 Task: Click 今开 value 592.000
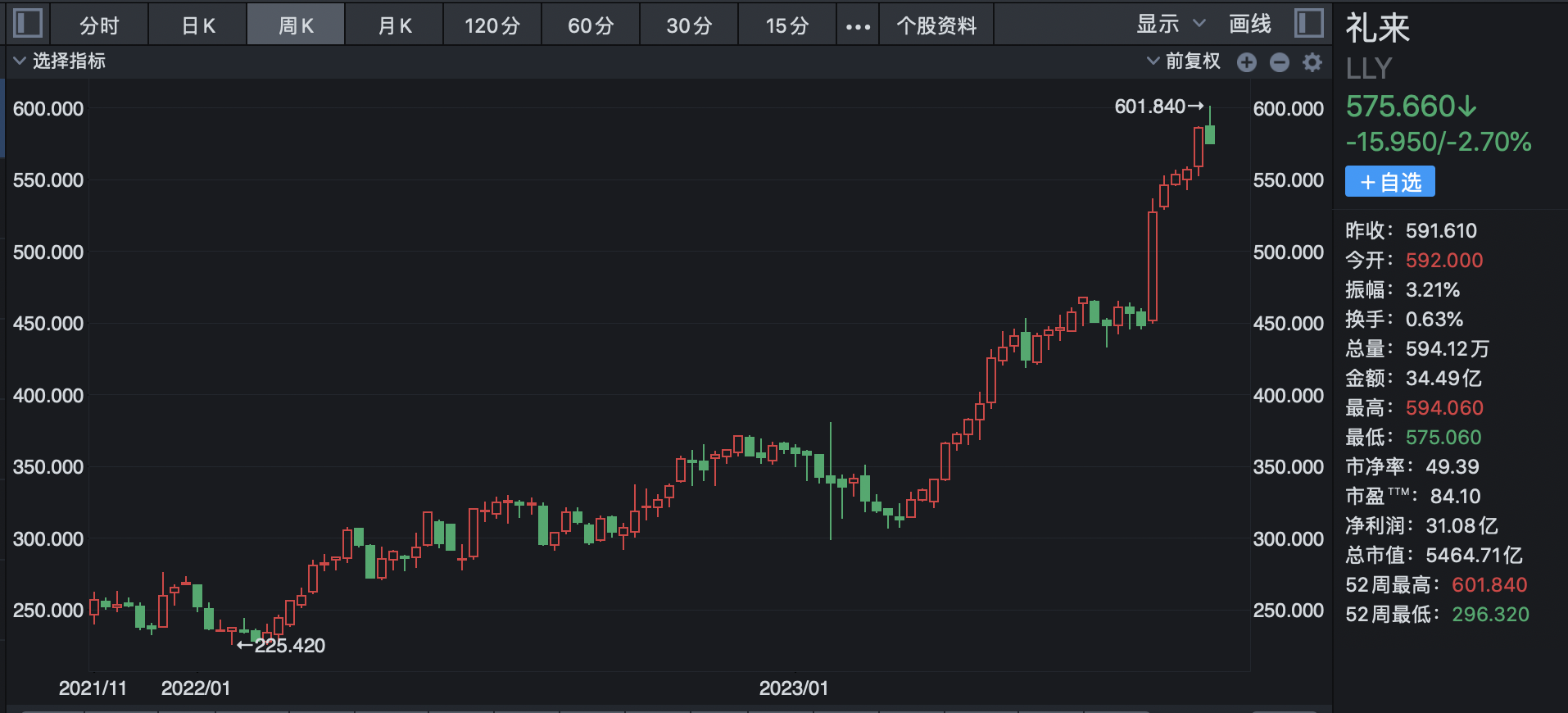tap(1444, 260)
